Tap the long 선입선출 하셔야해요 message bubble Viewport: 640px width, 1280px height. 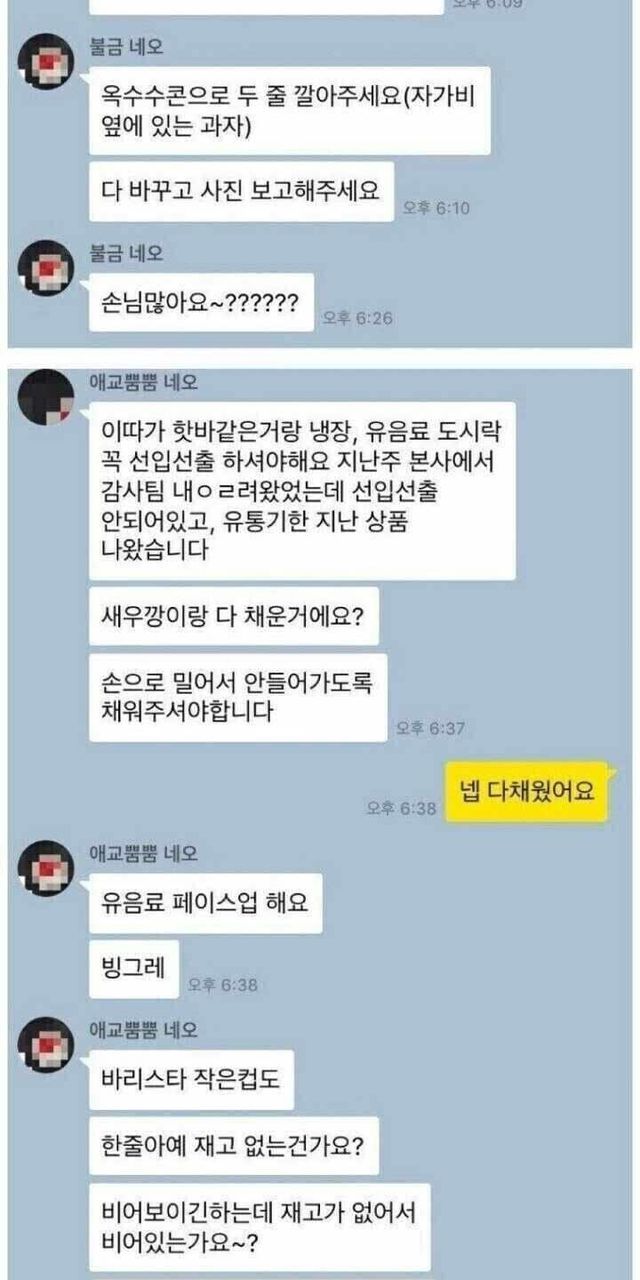tap(301, 491)
